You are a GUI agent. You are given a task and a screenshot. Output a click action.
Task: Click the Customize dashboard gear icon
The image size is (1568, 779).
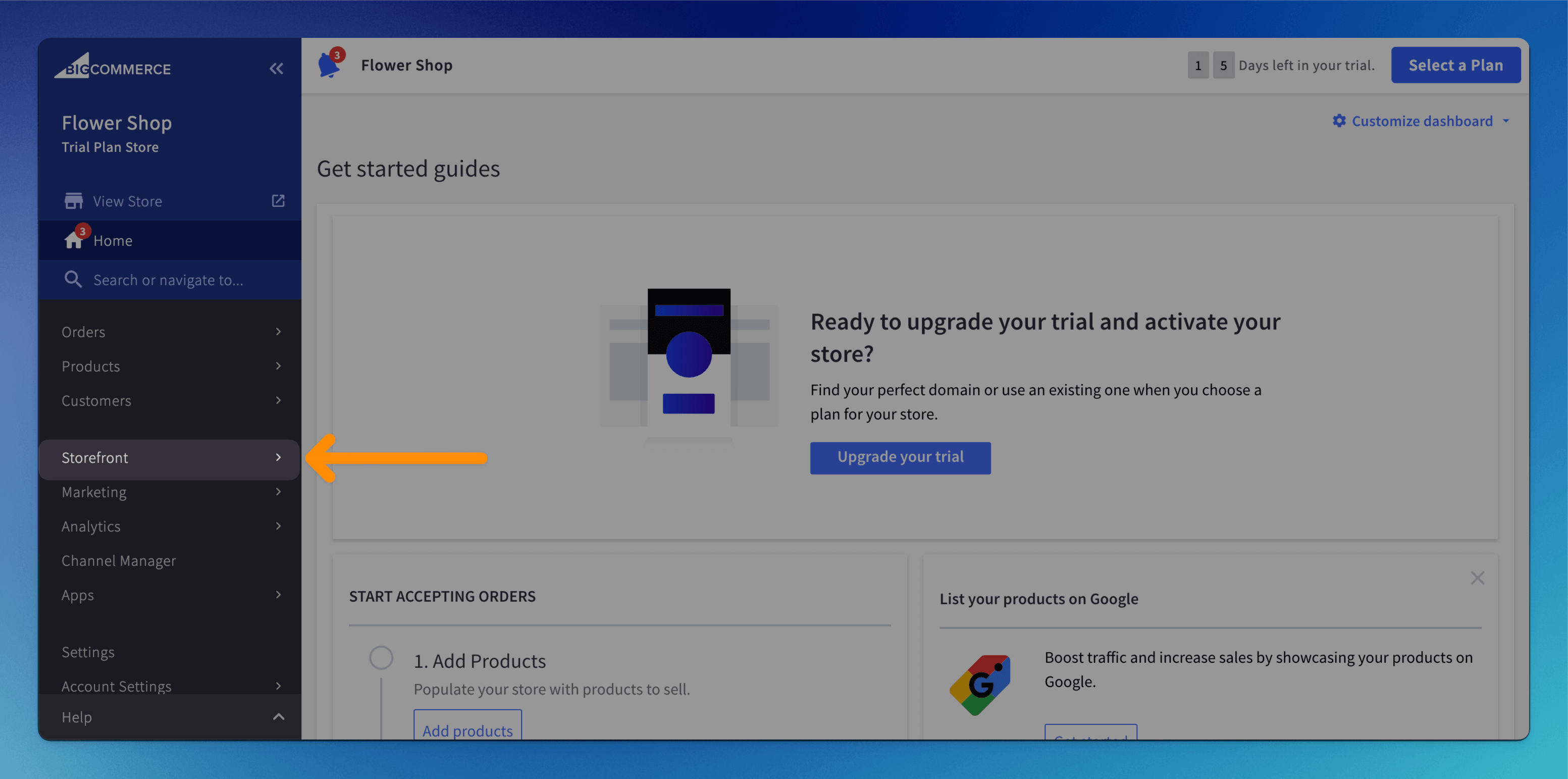pyautogui.click(x=1339, y=121)
